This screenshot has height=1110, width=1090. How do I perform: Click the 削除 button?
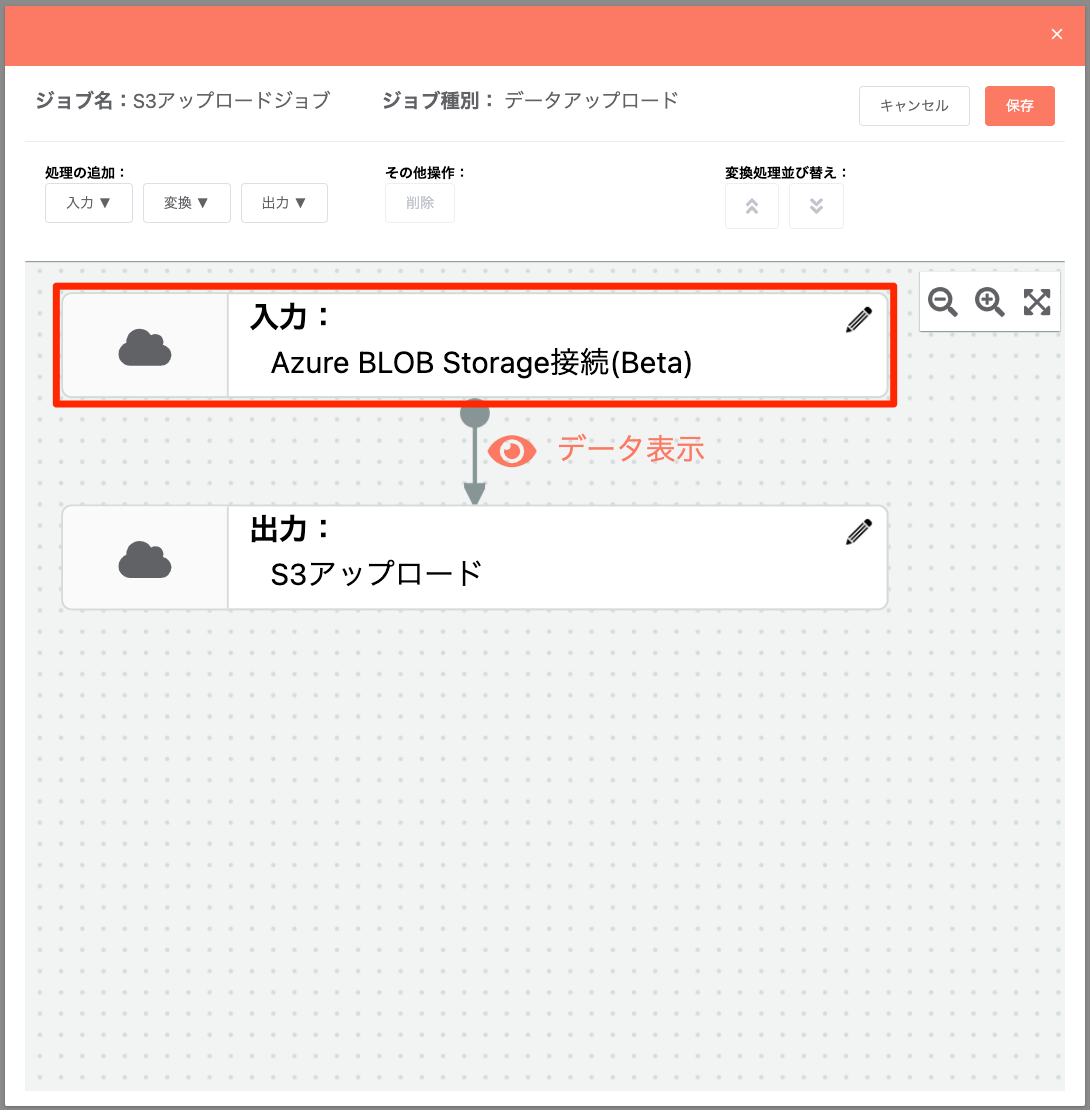[x=420, y=203]
